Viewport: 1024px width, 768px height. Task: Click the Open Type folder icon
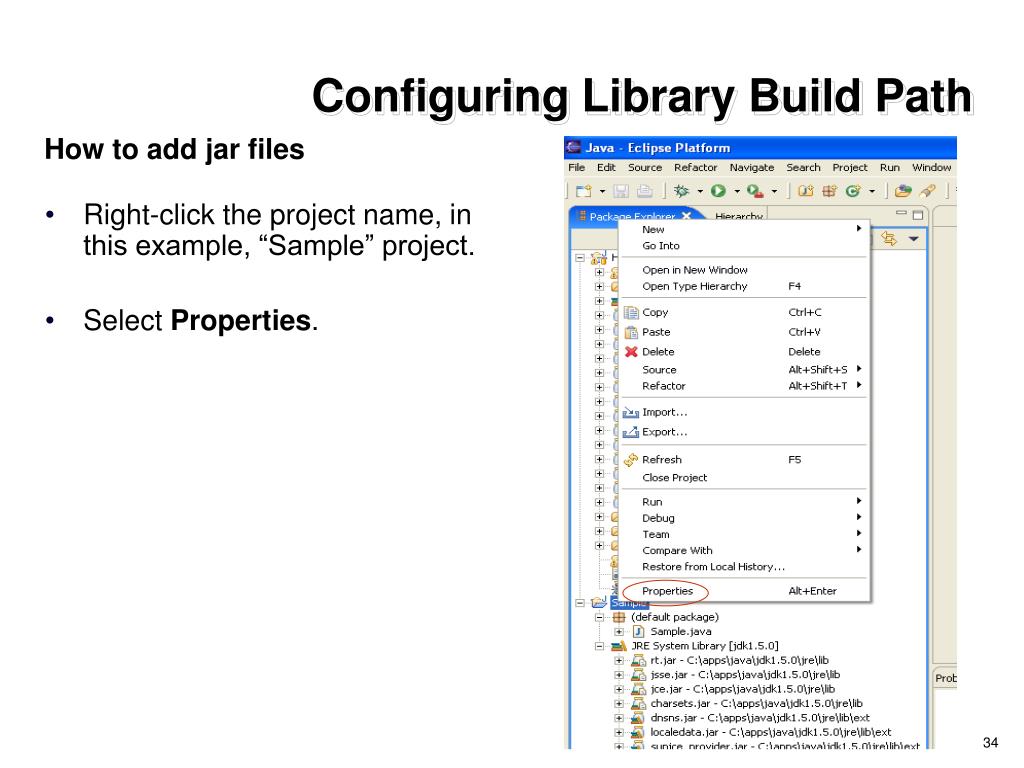tap(903, 191)
